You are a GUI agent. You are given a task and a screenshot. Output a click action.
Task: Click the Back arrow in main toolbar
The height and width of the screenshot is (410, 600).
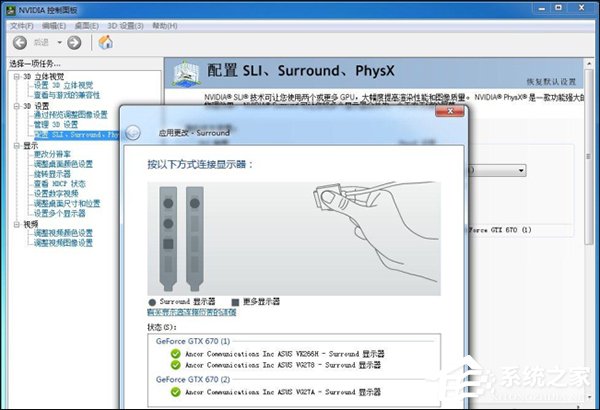(x=20, y=42)
